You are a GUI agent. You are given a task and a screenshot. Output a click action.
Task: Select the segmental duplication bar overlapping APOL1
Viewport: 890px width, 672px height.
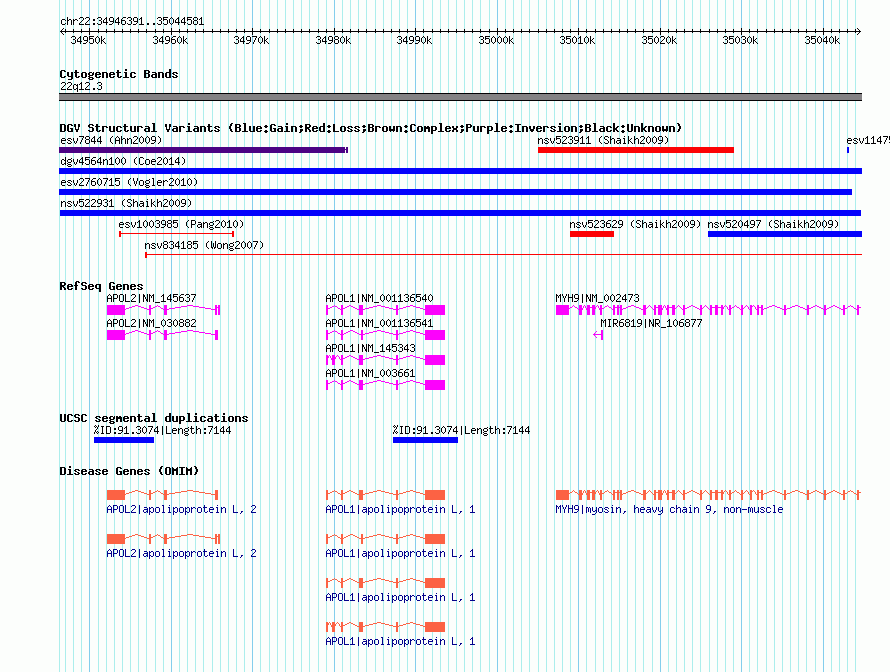click(425, 440)
